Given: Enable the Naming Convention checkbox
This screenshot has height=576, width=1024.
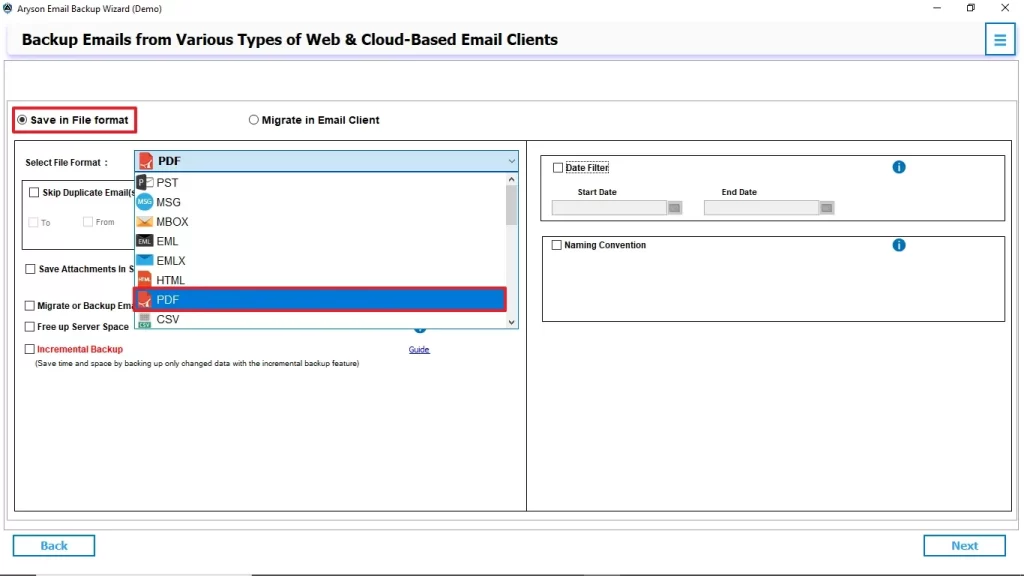Looking at the screenshot, I should (556, 245).
